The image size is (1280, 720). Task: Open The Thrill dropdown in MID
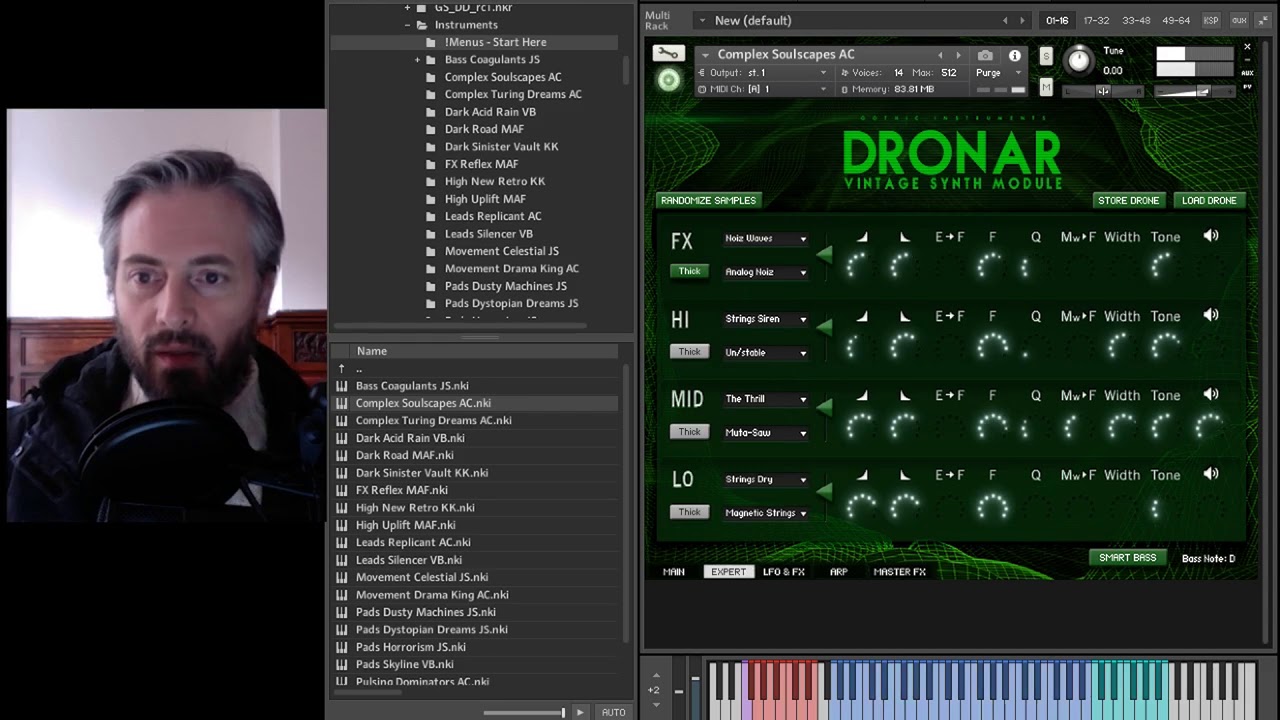coord(766,399)
